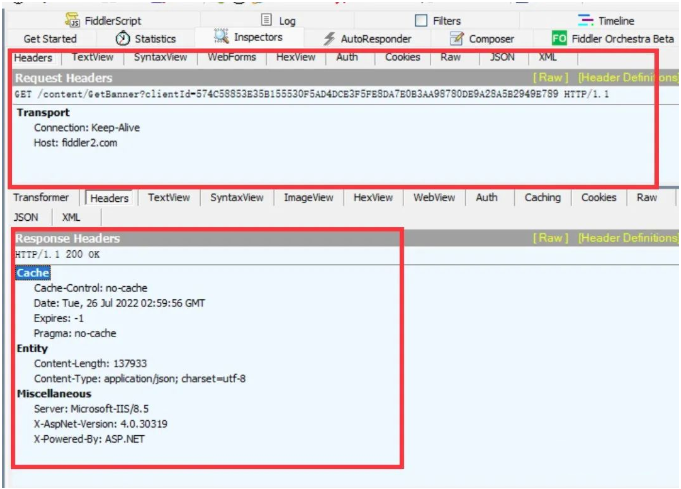This screenshot has width=681, height=489.
Task: Select Content-Length: 137933 header
Action: coord(90,363)
